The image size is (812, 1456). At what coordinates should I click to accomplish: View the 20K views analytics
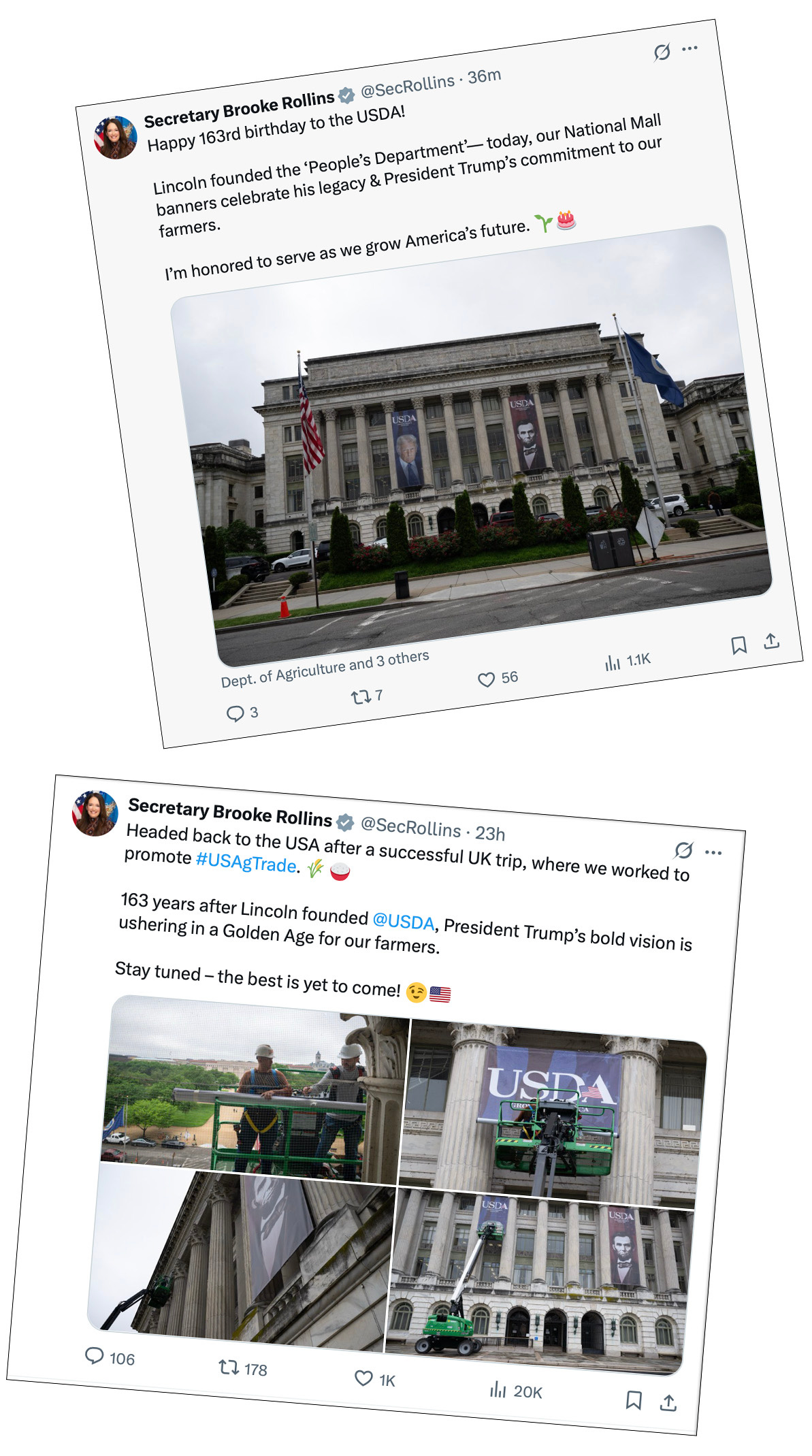[498, 1389]
